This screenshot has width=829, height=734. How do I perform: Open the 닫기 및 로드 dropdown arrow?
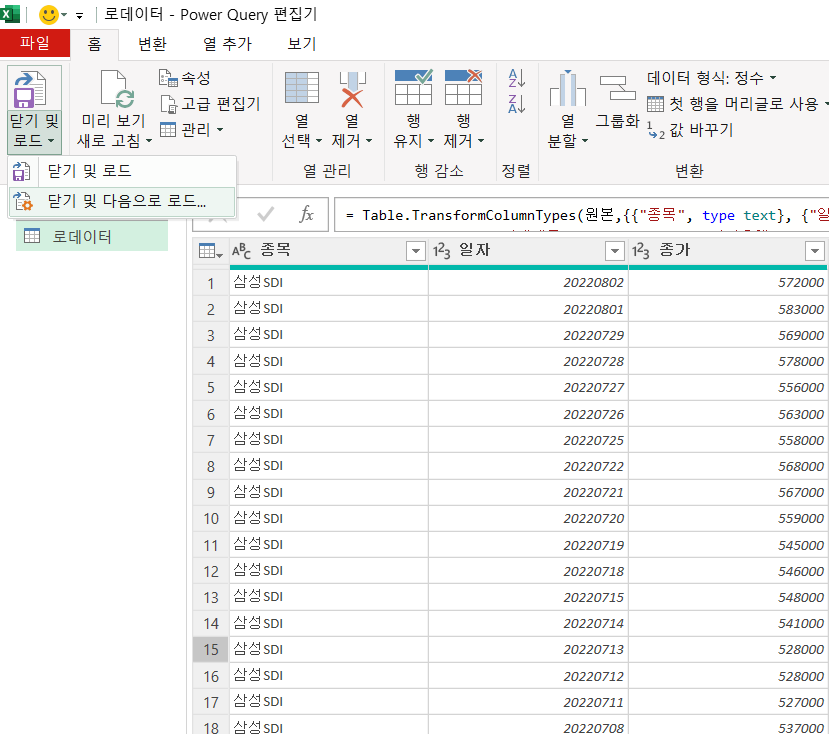pos(51,141)
